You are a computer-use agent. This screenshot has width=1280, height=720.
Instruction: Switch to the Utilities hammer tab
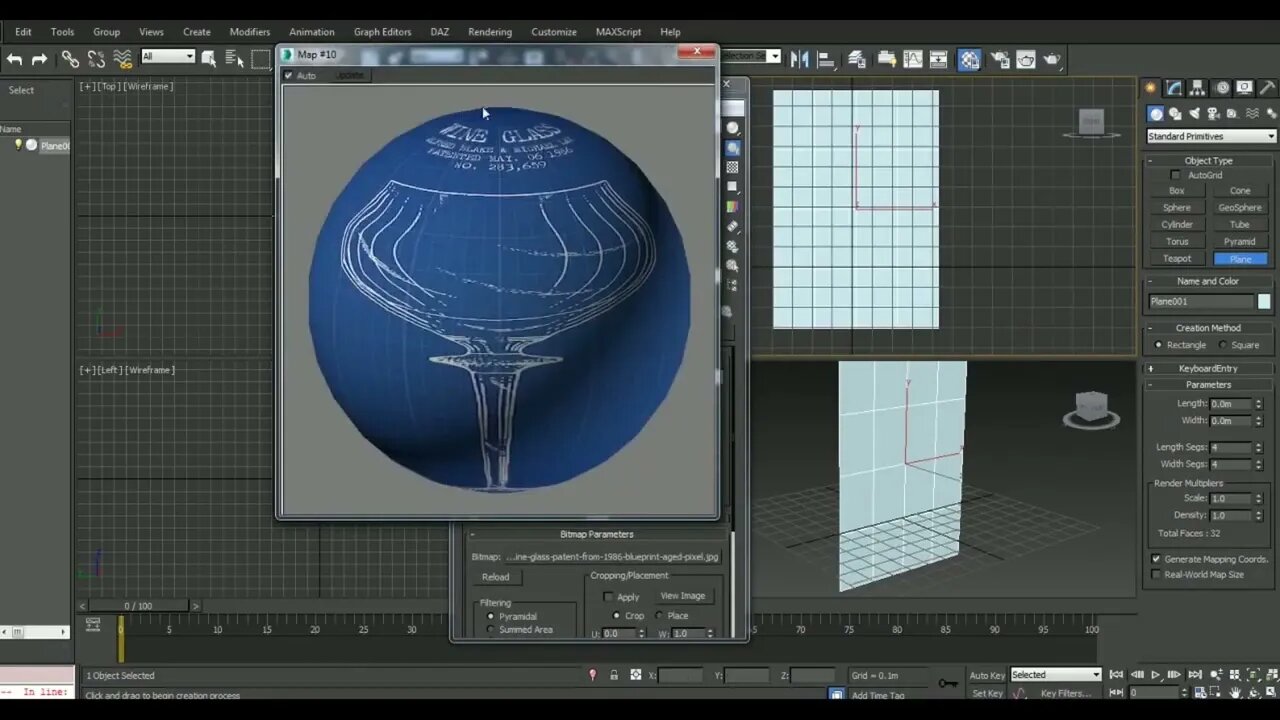pyautogui.click(x=1268, y=88)
